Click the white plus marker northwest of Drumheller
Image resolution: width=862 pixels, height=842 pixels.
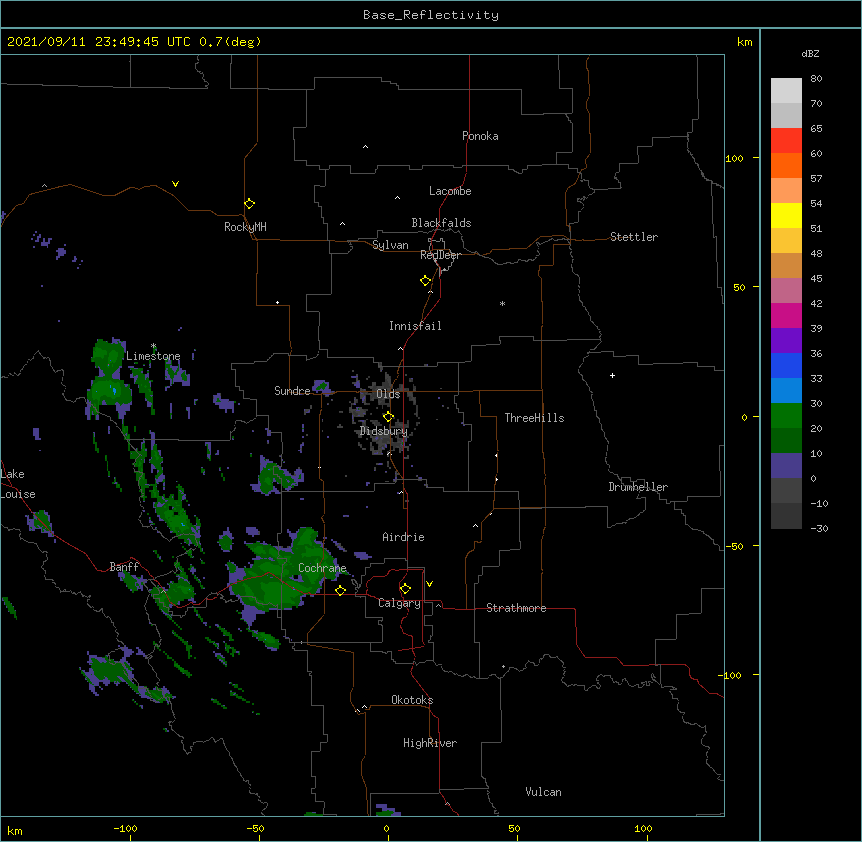pos(612,375)
